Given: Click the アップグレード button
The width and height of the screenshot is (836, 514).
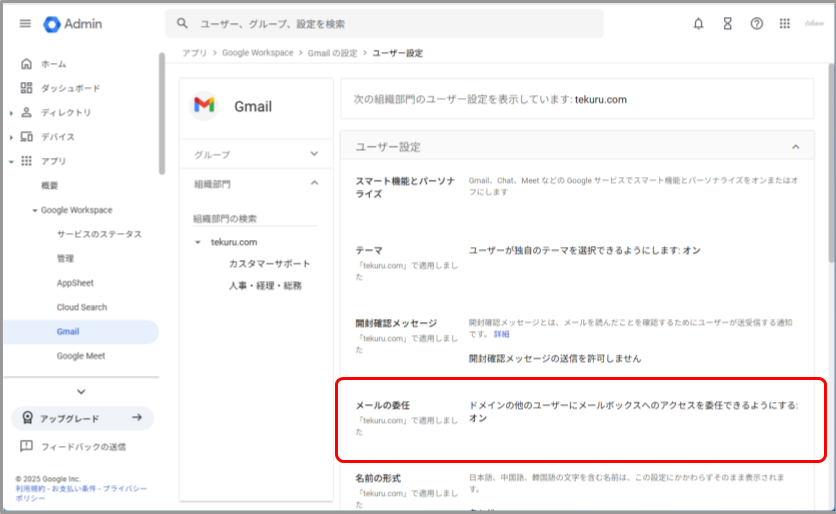Looking at the screenshot, I should click(x=82, y=418).
